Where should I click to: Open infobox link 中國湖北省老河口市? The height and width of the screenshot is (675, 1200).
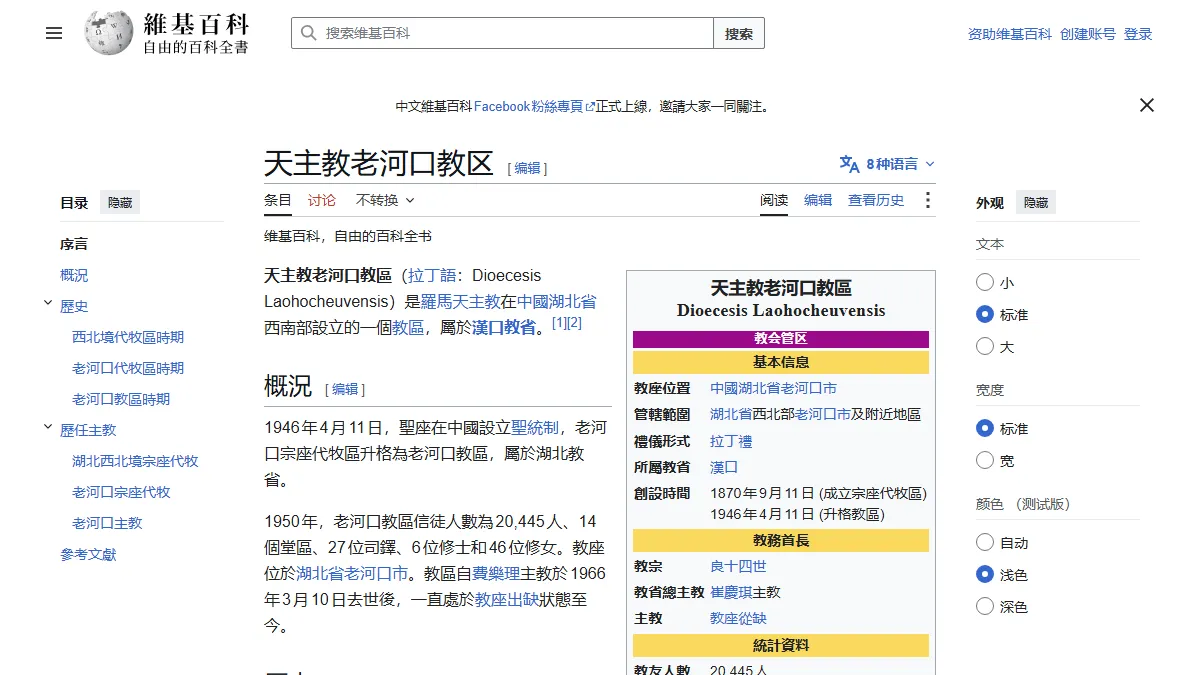(773, 388)
